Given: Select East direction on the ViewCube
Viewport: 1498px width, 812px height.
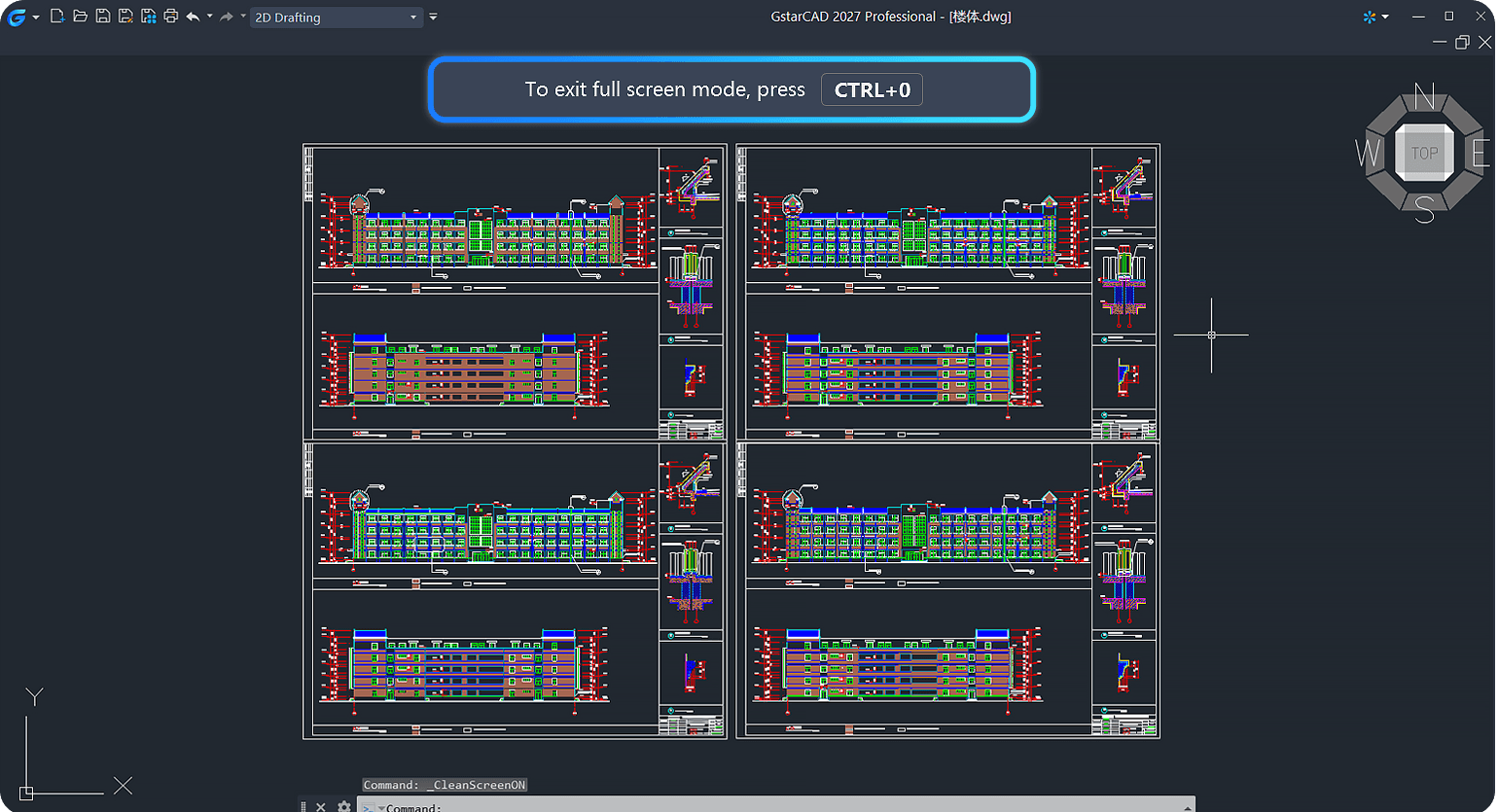Looking at the screenshot, I should click(1480, 154).
